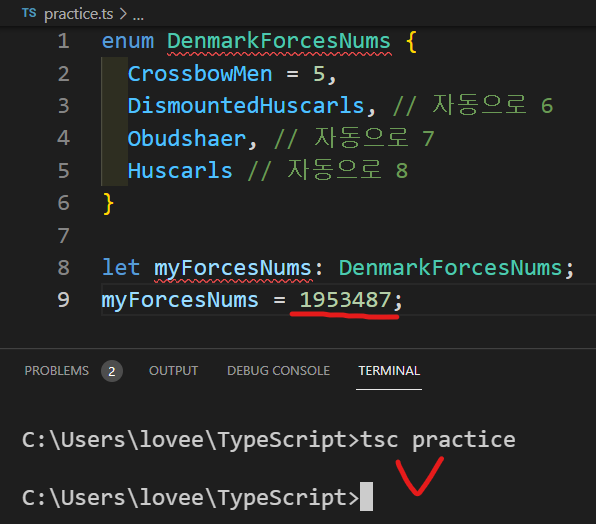Click the let keyword on line 8
596x524 pixels.
coord(121,268)
